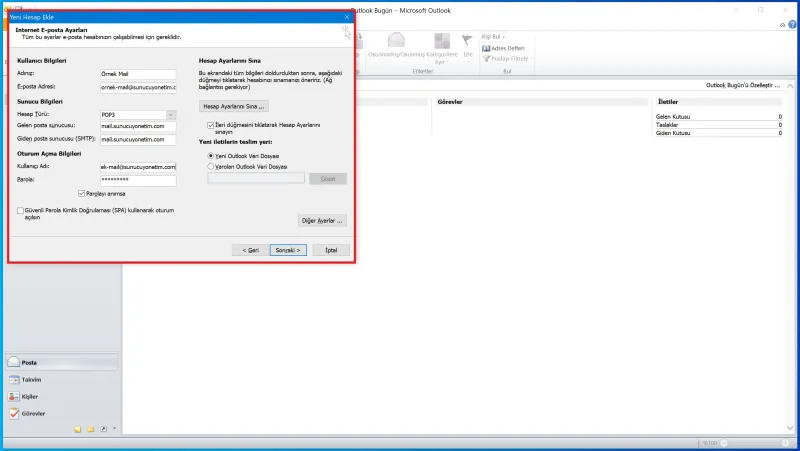The height and width of the screenshot is (451, 800).
Task: Switch to the Takvim calendar pane
Action: pyautogui.click(x=62, y=380)
